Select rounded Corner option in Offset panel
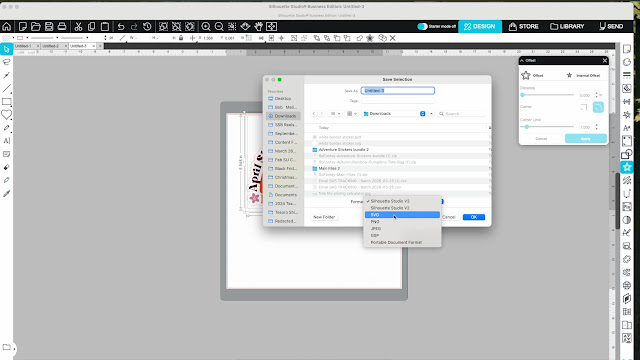Screen dimensions: 640x360 click(598, 107)
